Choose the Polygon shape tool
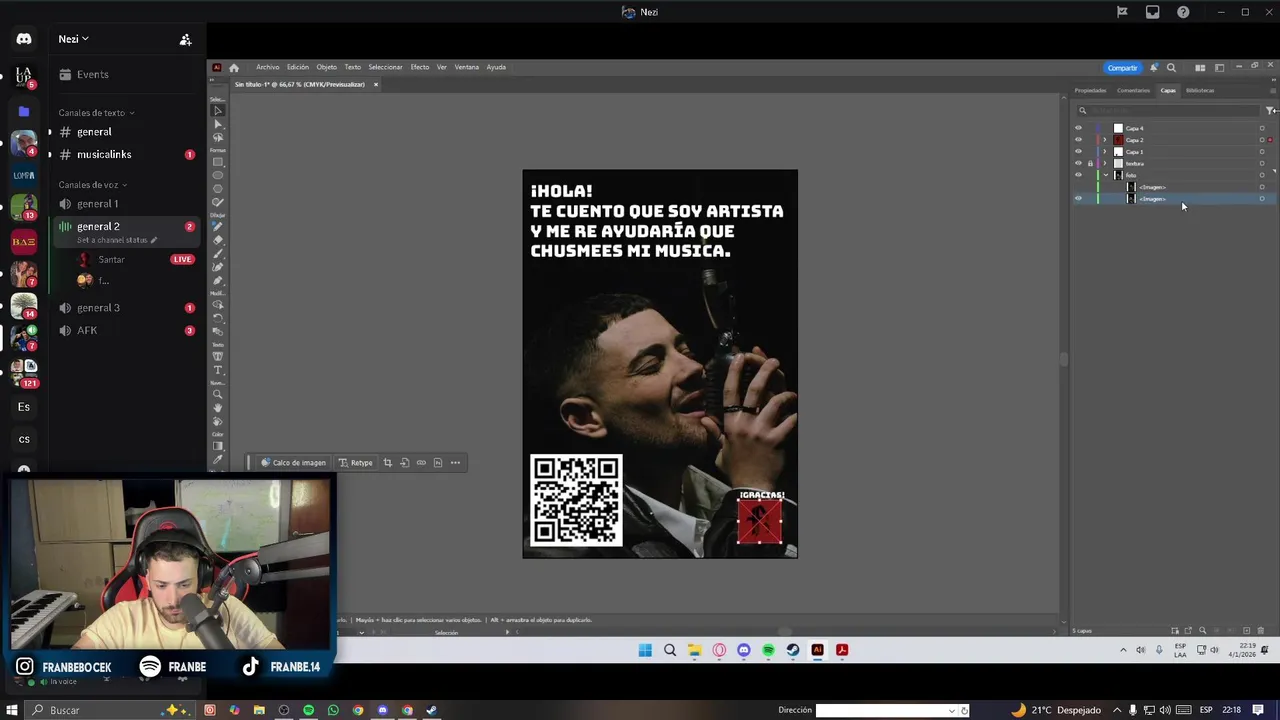Viewport: 1280px width, 720px height. (x=218, y=188)
